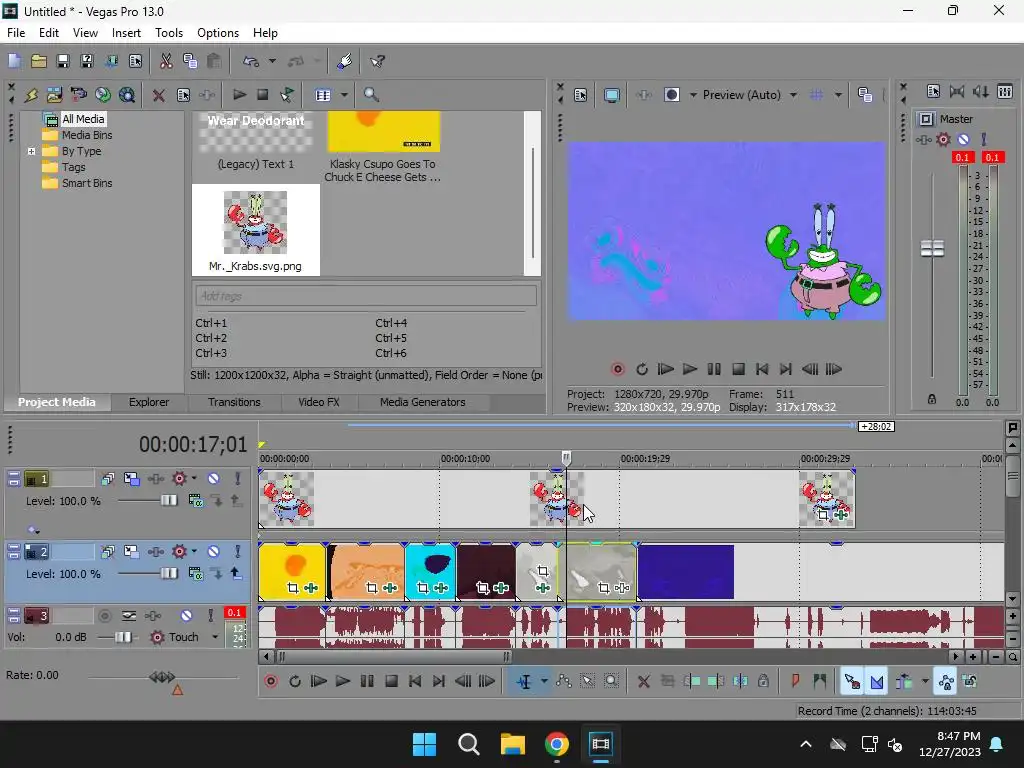This screenshot has height=768, width=1024.
Task: Open the Touch automation mode dropdown on track 3
Action: (x=215, y=637)
